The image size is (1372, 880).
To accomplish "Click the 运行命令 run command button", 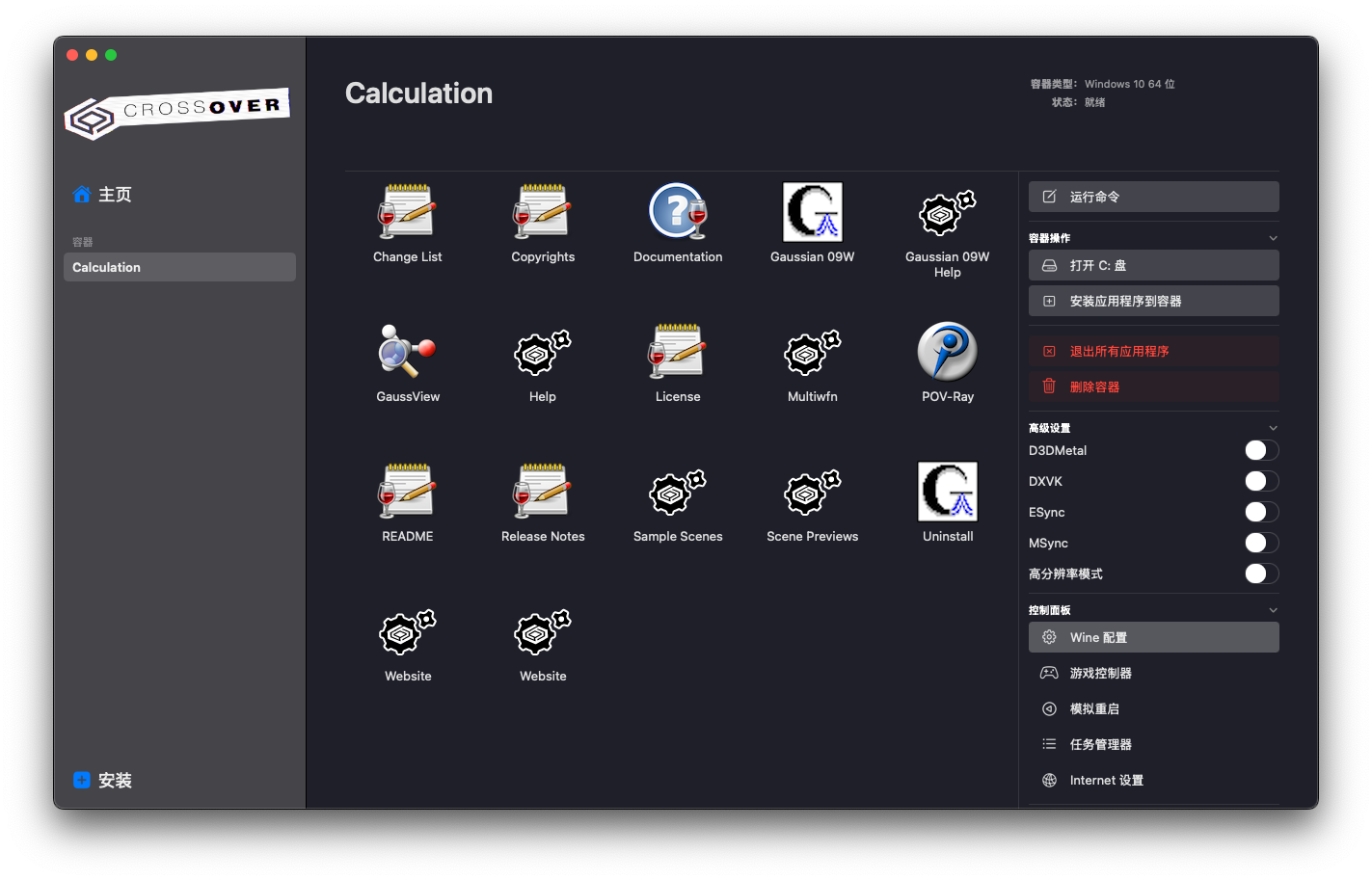I will coord(1153,197).
